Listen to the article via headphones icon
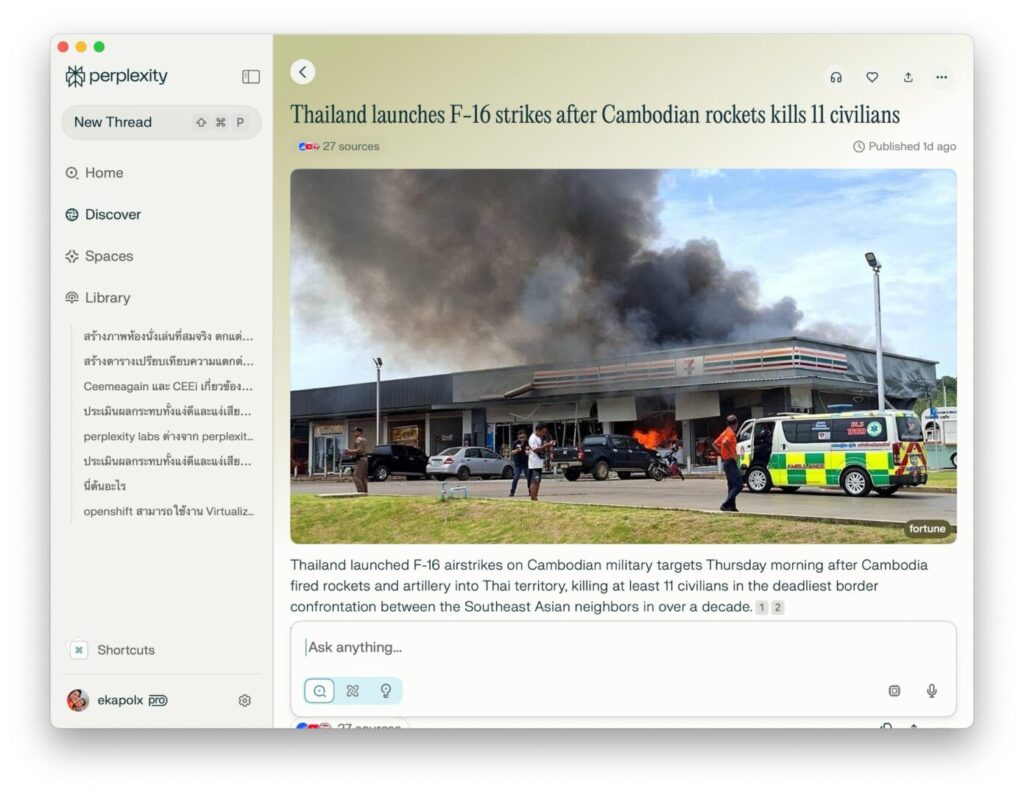This screenshot has height=795, width=1024. [x=836, y=78]
